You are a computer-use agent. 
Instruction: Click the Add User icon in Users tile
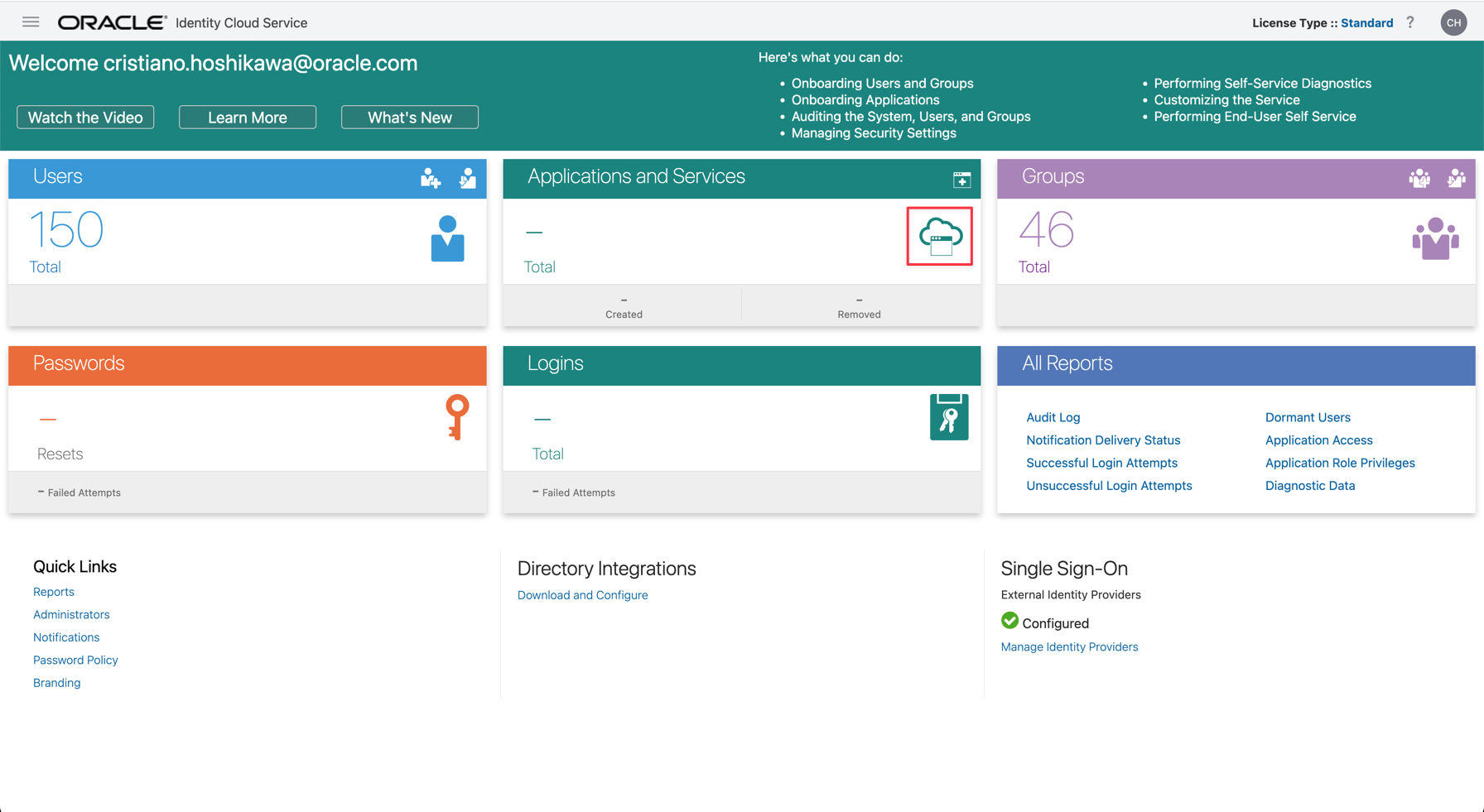[x=431, y=178]
